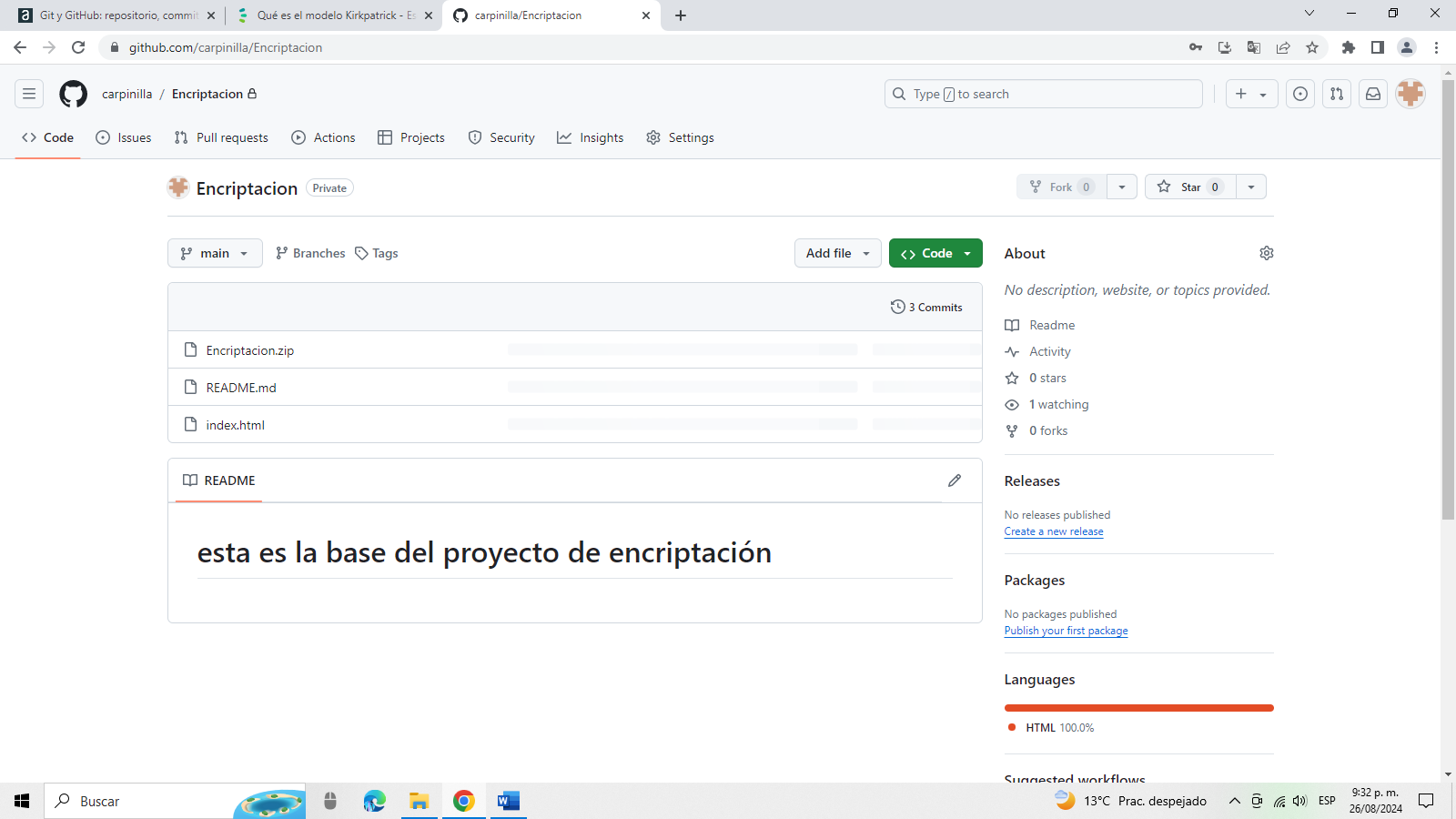
Task: Open About settings gear icon
Action: (1266, 253)
